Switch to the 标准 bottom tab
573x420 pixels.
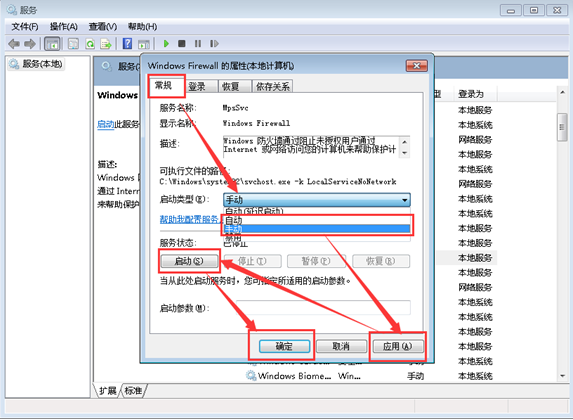[133, 391]
